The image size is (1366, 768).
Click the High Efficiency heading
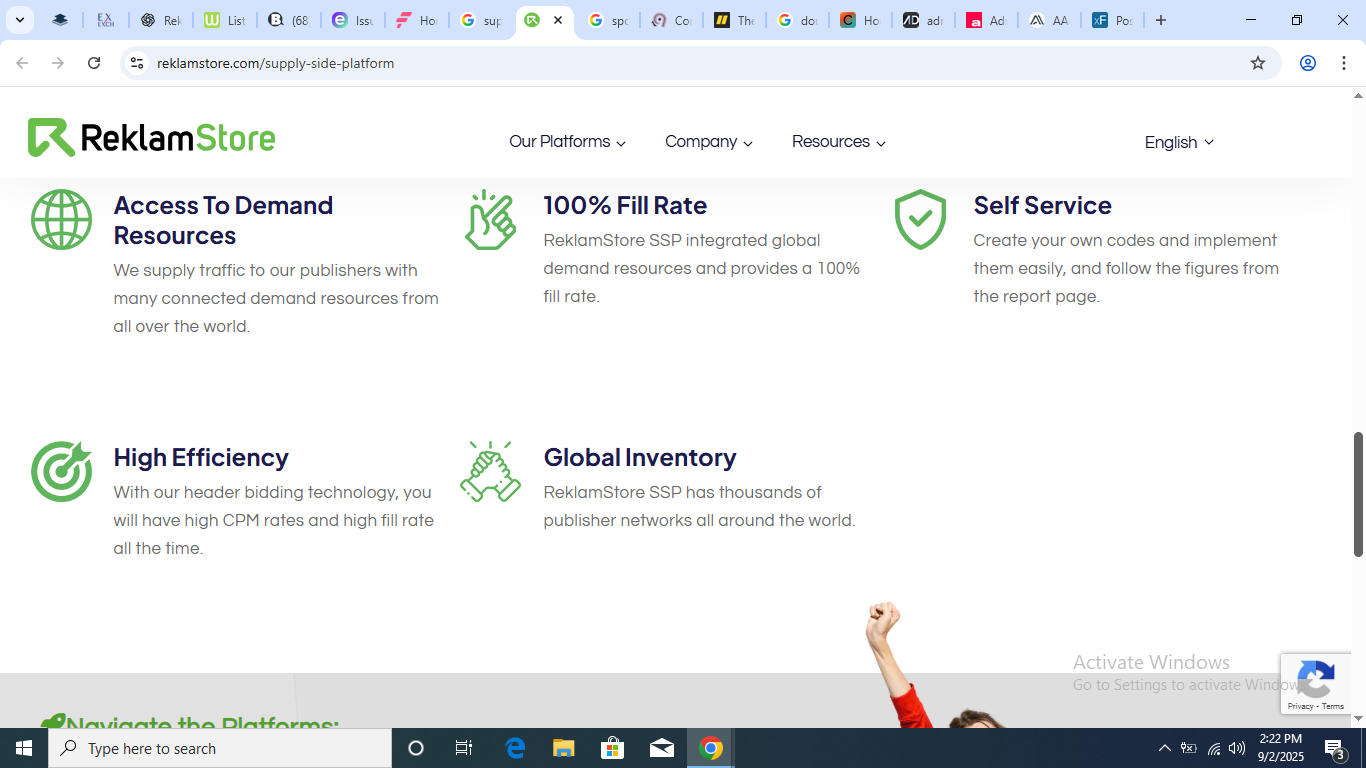pyautogui.click(x=201, y=457)
